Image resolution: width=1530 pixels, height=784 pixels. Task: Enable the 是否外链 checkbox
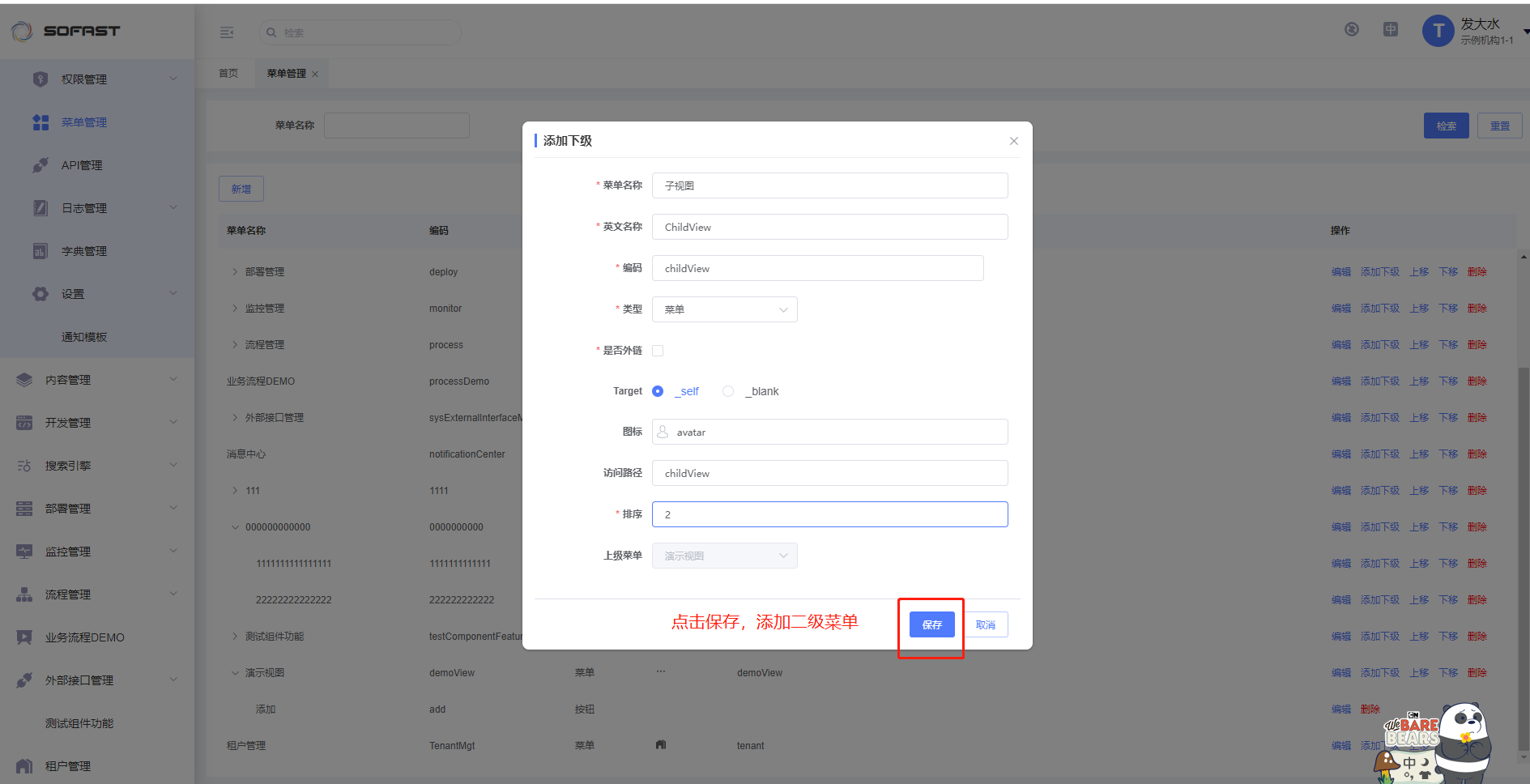[658, 351]
